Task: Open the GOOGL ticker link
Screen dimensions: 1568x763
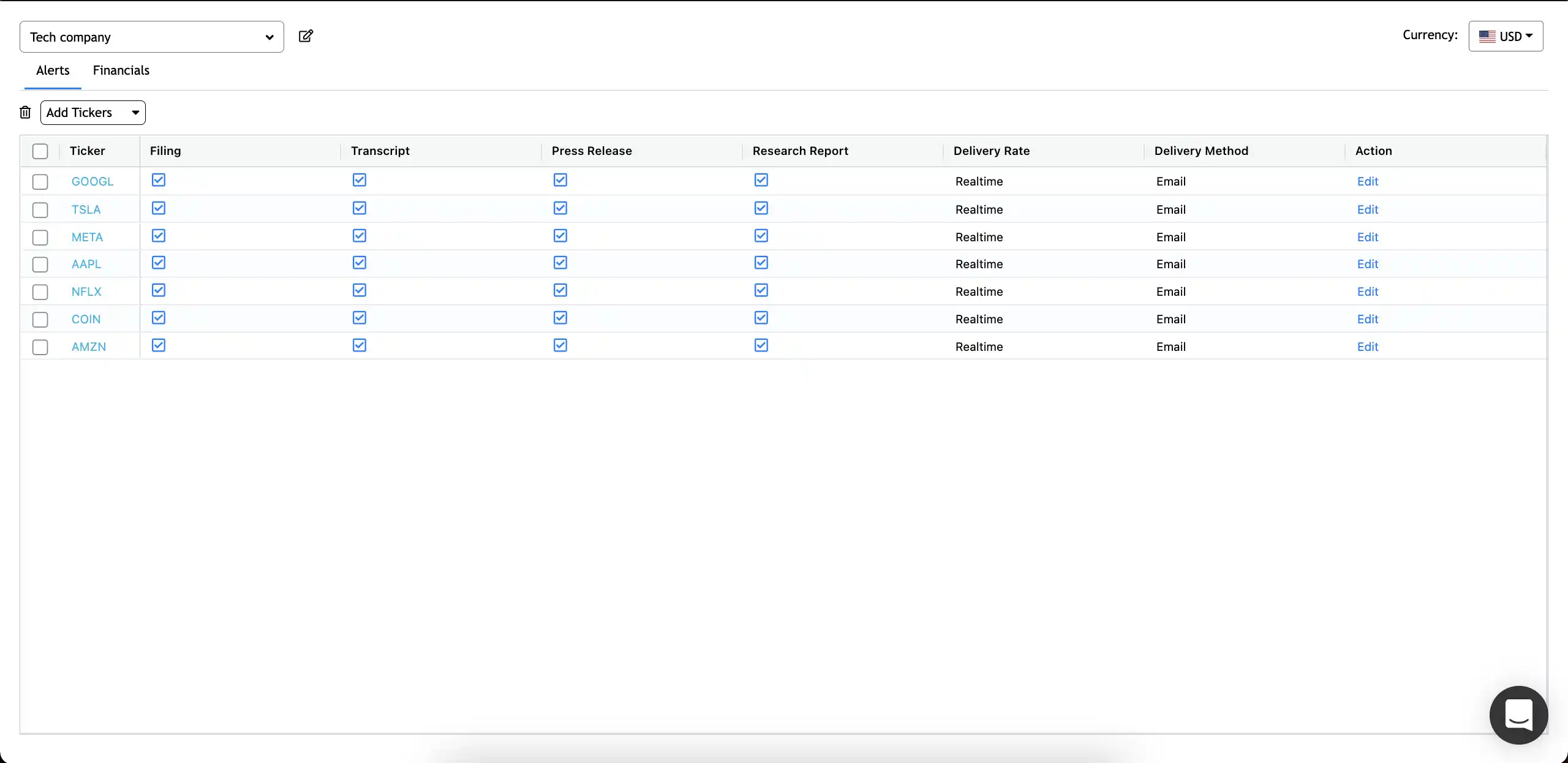Action: tap(92, 181)
